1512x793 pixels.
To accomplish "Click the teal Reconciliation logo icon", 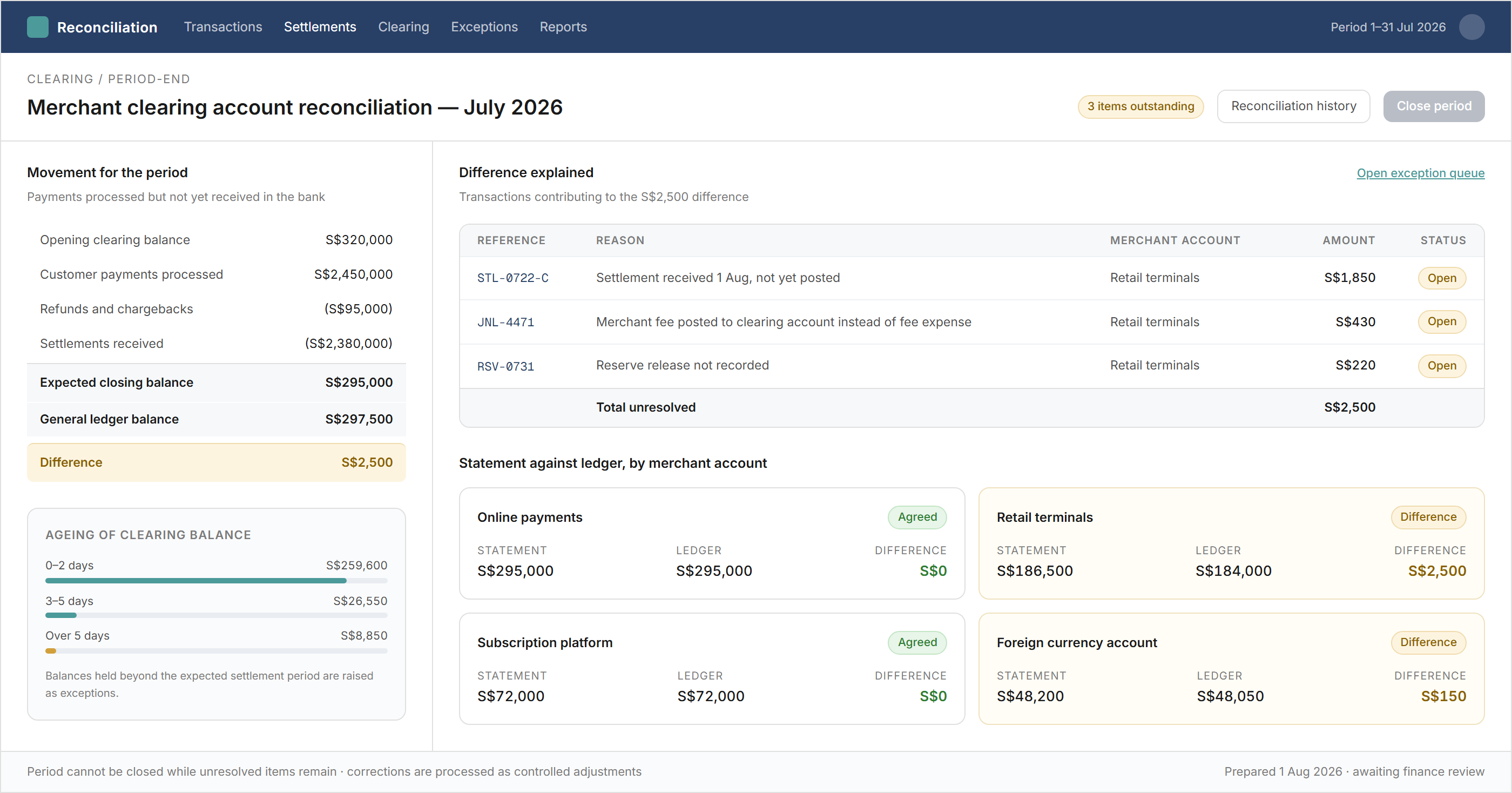I will click(x=38, y=27).
